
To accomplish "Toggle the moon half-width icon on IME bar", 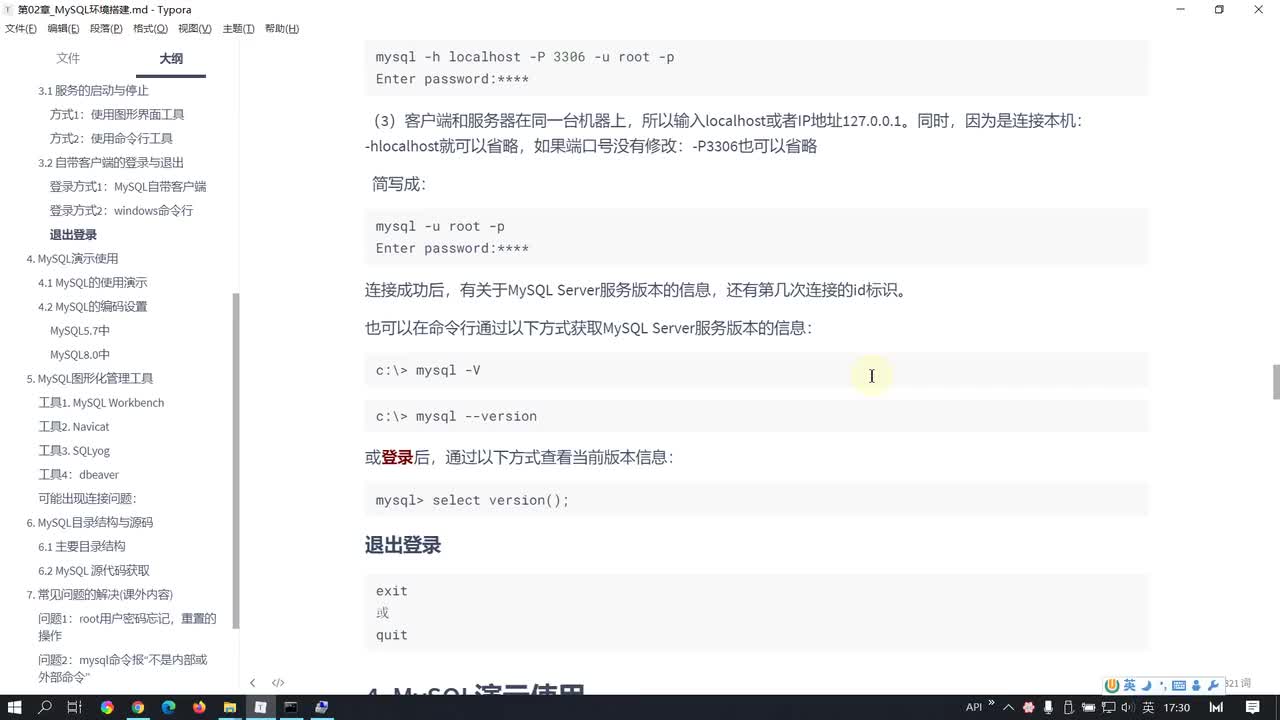I will (1147, 685).
